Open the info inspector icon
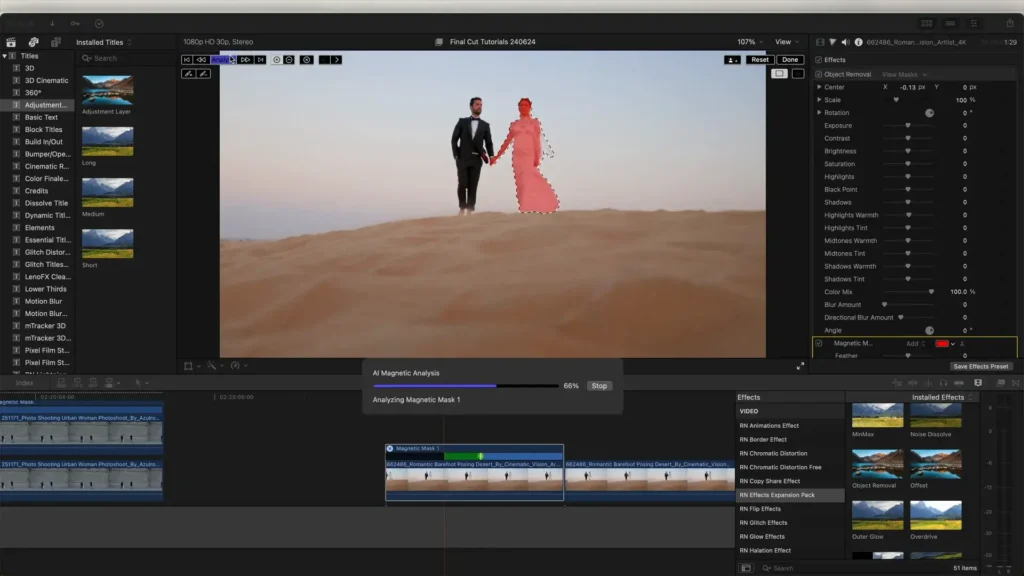The height and width of the screenshot is (576, 1024). 859,42
